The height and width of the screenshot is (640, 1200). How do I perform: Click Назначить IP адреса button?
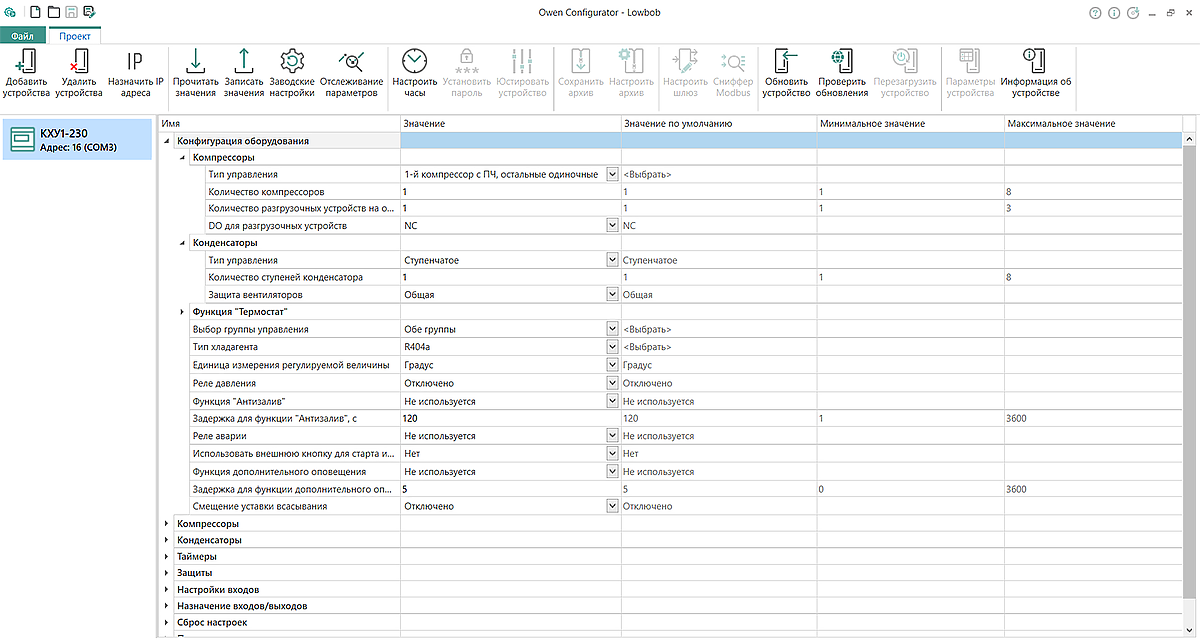[135, 73]
